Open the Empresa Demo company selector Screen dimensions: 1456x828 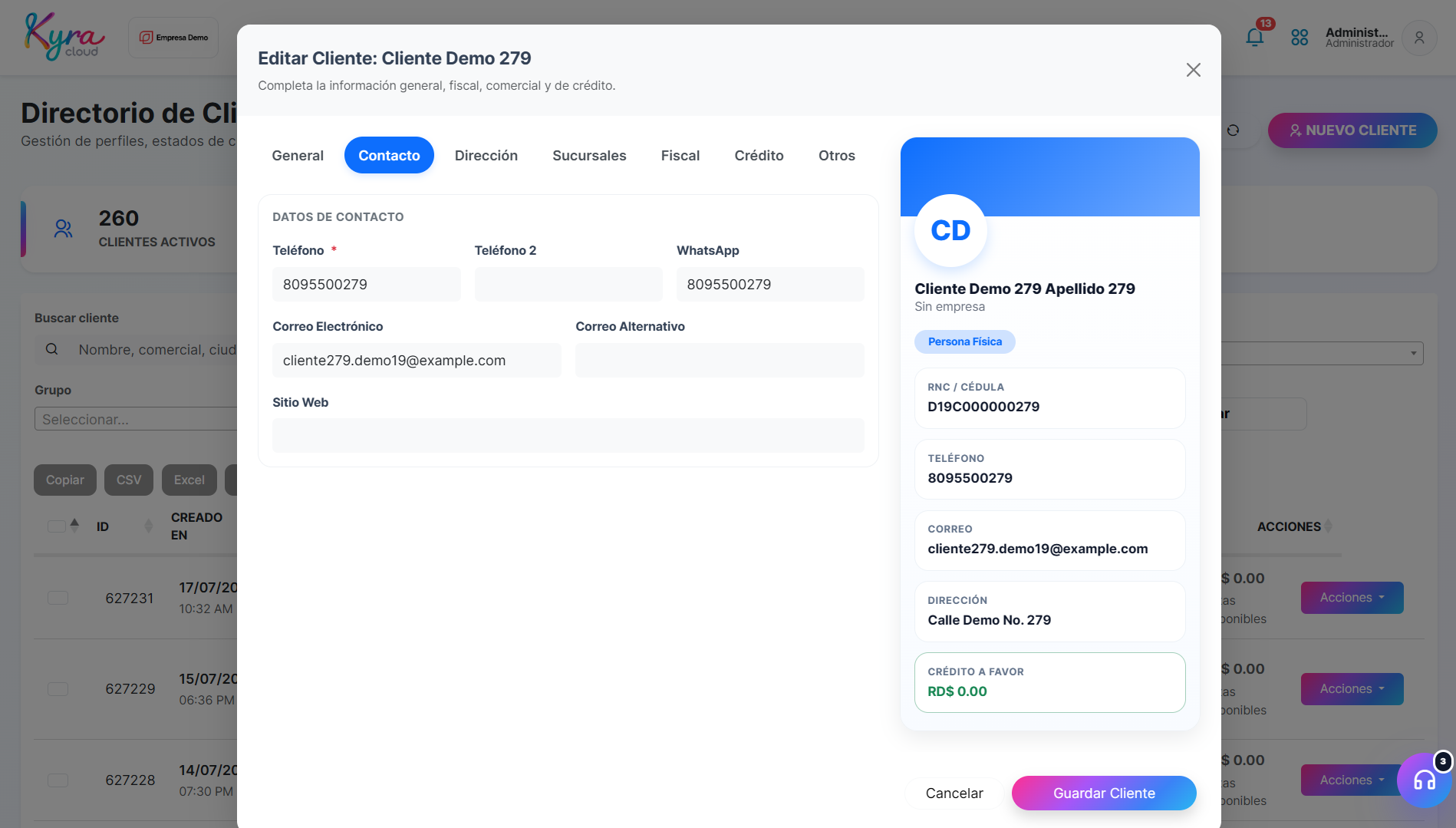click(173, 38)
